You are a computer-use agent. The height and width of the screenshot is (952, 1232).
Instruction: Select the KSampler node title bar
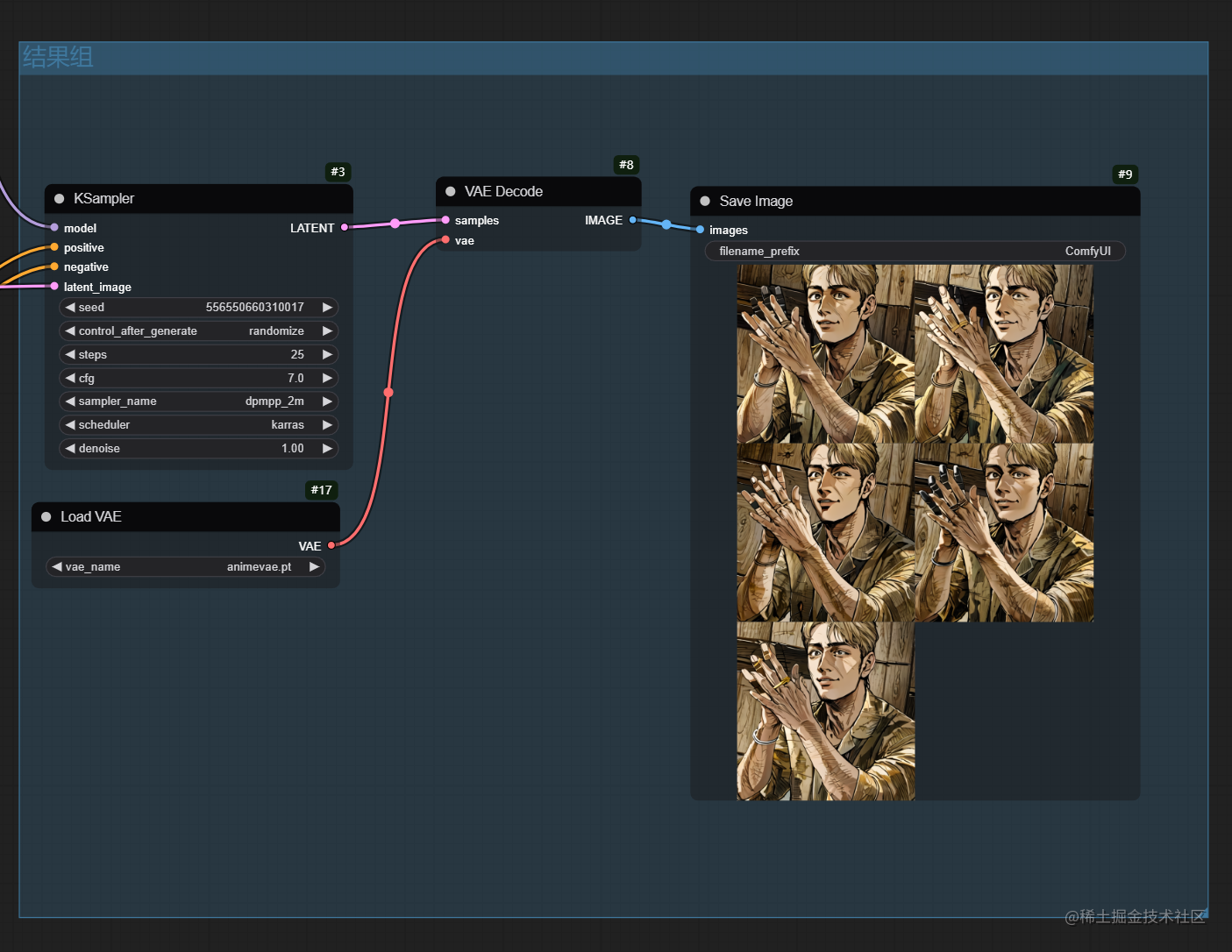coord(199,199)
